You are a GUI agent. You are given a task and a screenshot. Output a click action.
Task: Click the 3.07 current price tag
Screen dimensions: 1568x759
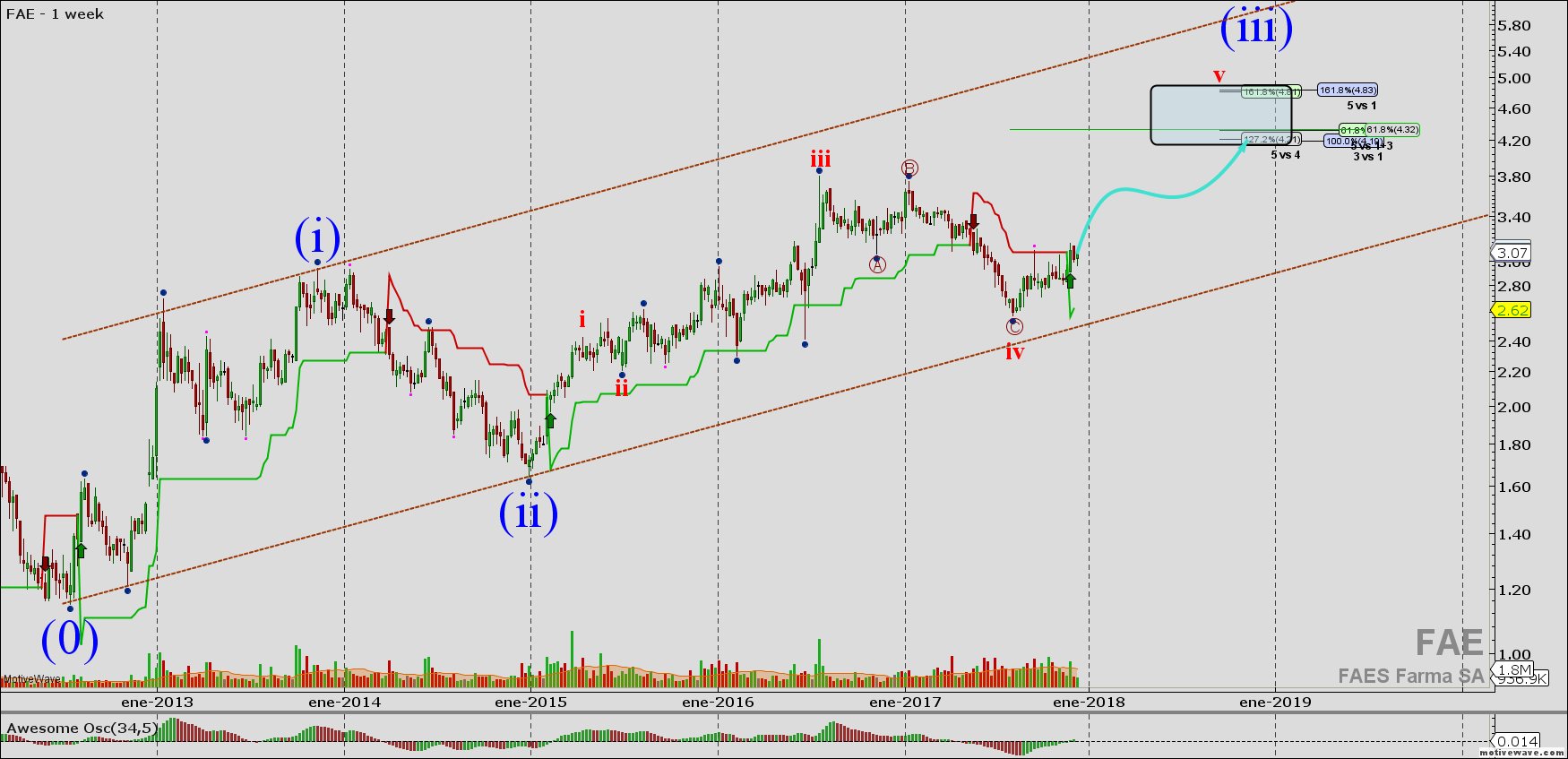[x=1512, y=254]
